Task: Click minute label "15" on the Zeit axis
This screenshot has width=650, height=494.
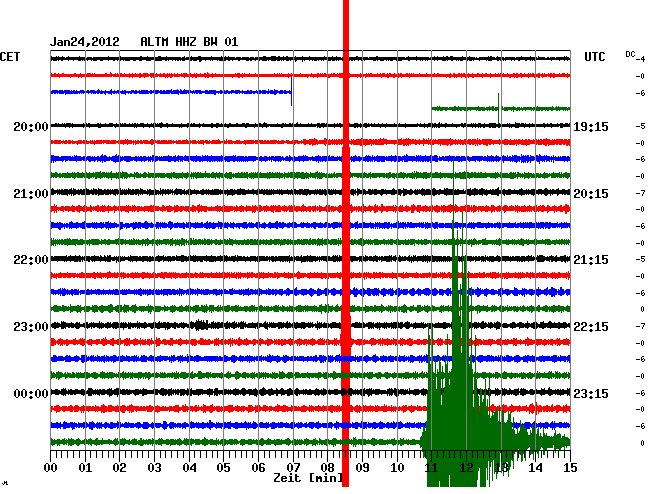Action: 570,468
